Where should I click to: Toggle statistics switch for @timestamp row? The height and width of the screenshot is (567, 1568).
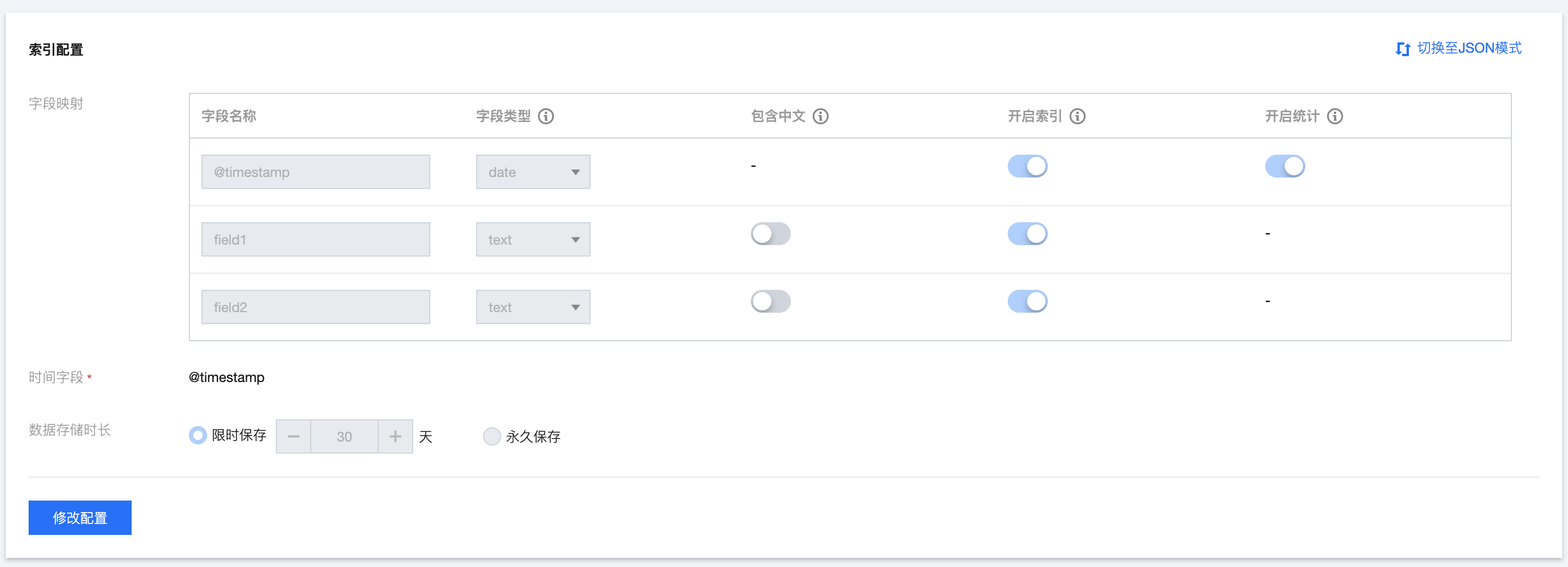tap(1284, 166)
